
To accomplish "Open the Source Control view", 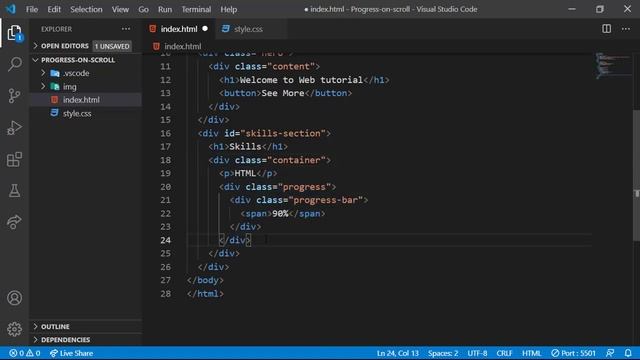I will point(14,96).
